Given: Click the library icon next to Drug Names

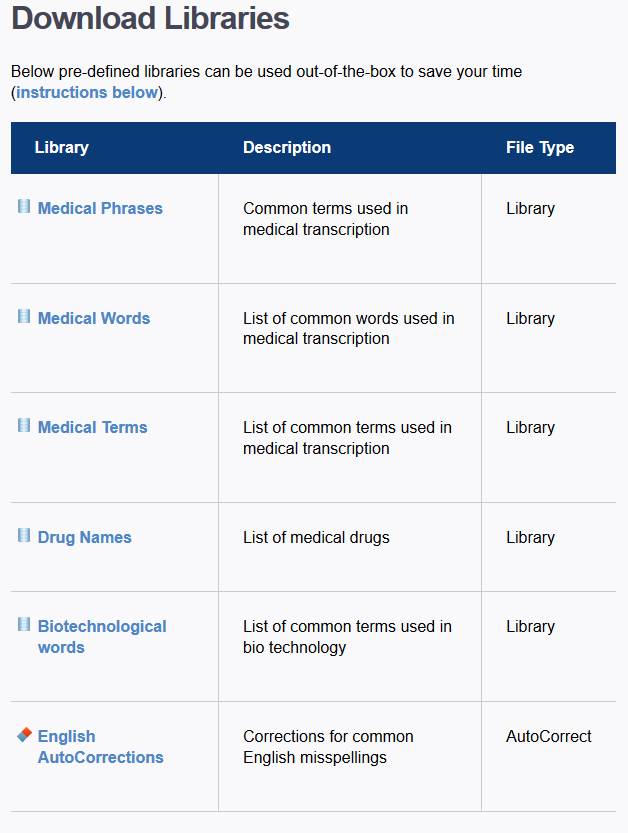Looking at the screenshot, I should [24, 535].
